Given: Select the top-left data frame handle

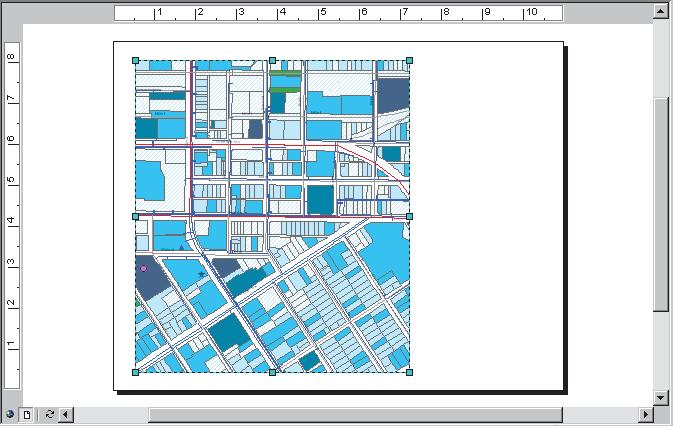Looking at the screenshot, I should point(136,61).
